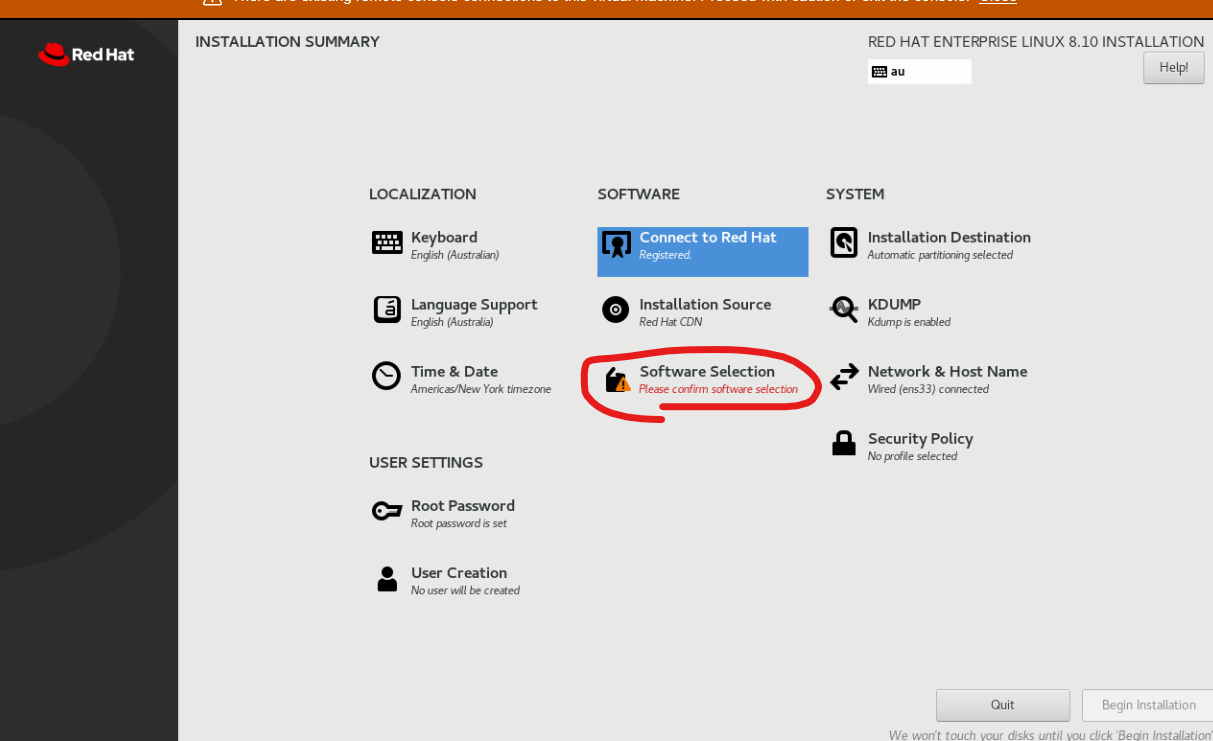Click the RED HAT ENTERPRISE LINUX 8.10 INSTALLATION title
The height and width of the screenshot is (741, 1213).
(x=1036, y=42)
